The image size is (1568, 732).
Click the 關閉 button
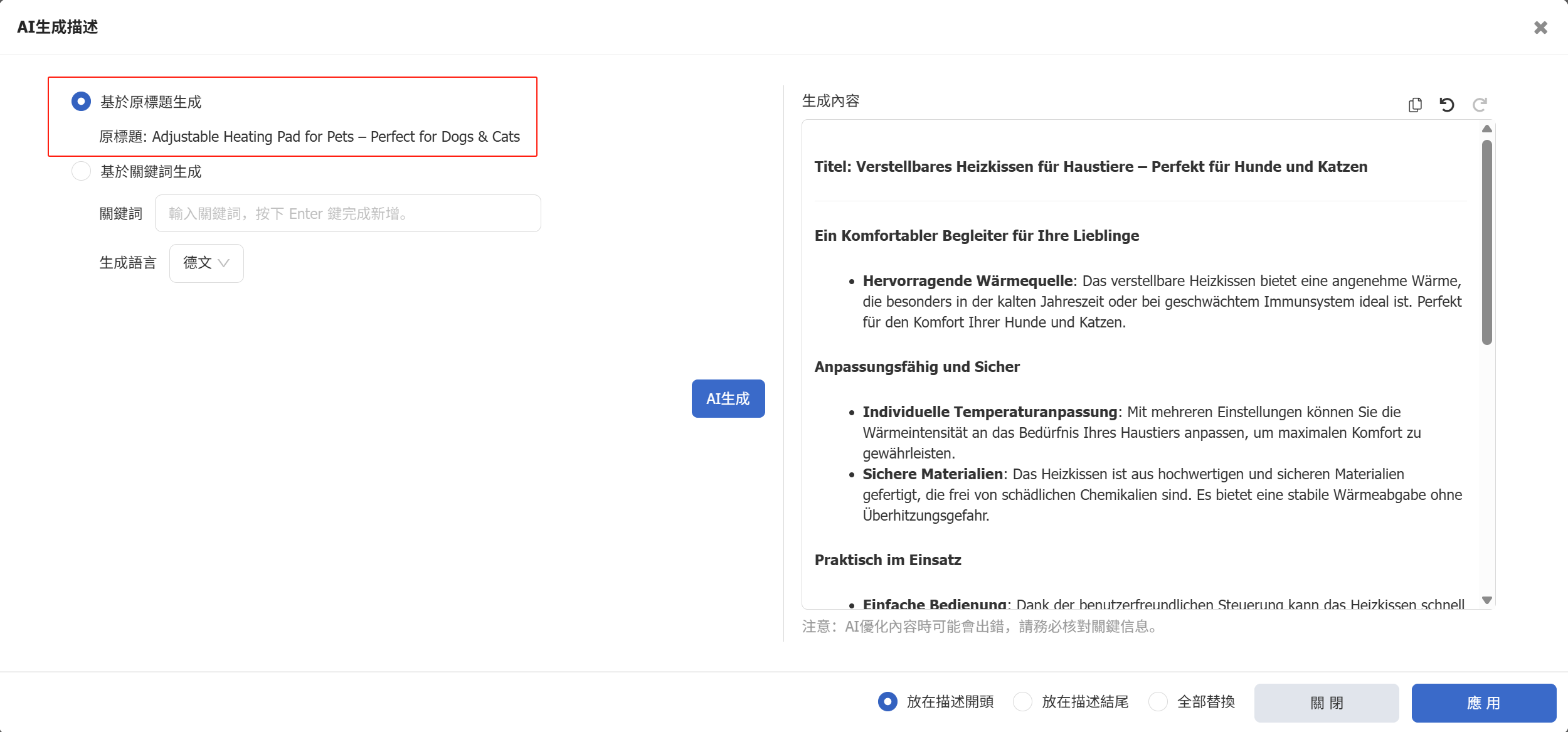click(1327, 703)
